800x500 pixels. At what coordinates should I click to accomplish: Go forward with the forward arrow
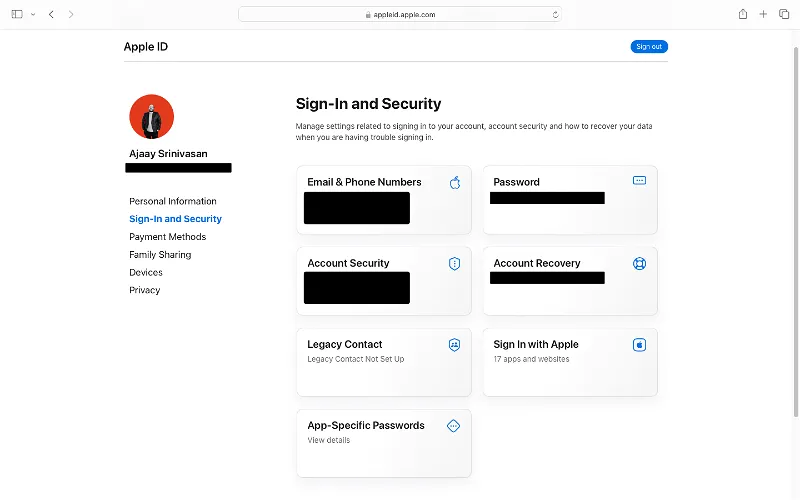[71, 14]
